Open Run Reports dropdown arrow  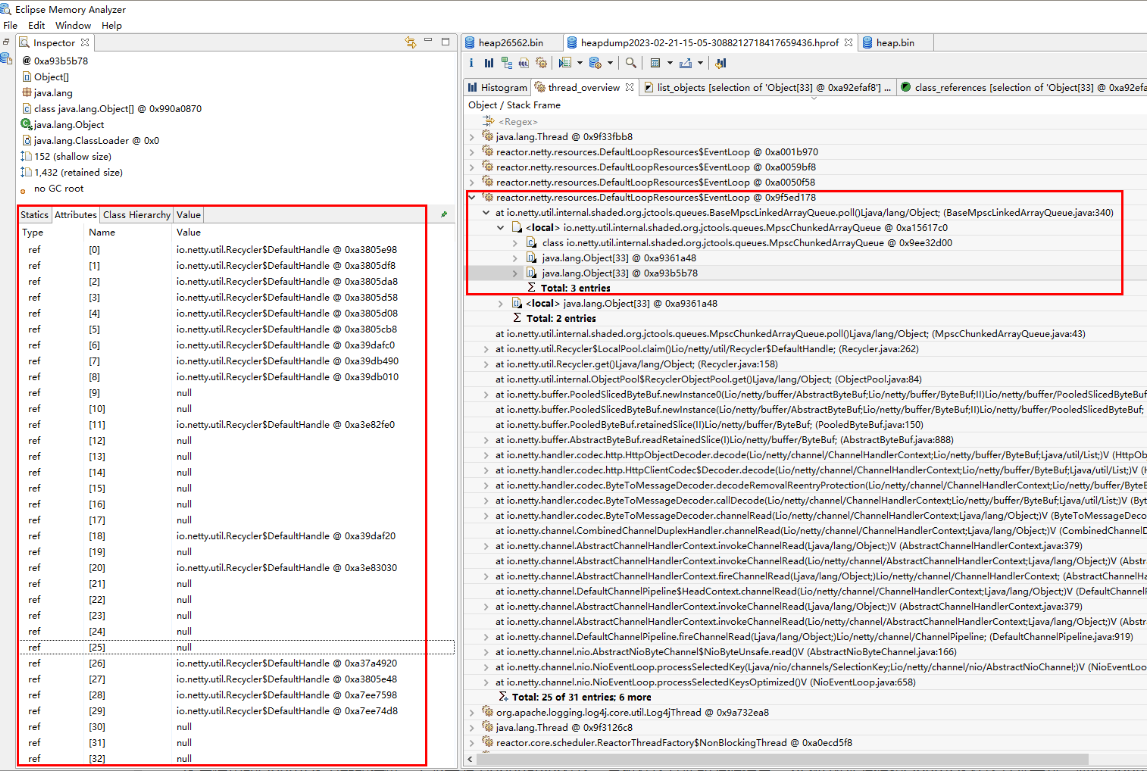point(579,63)
